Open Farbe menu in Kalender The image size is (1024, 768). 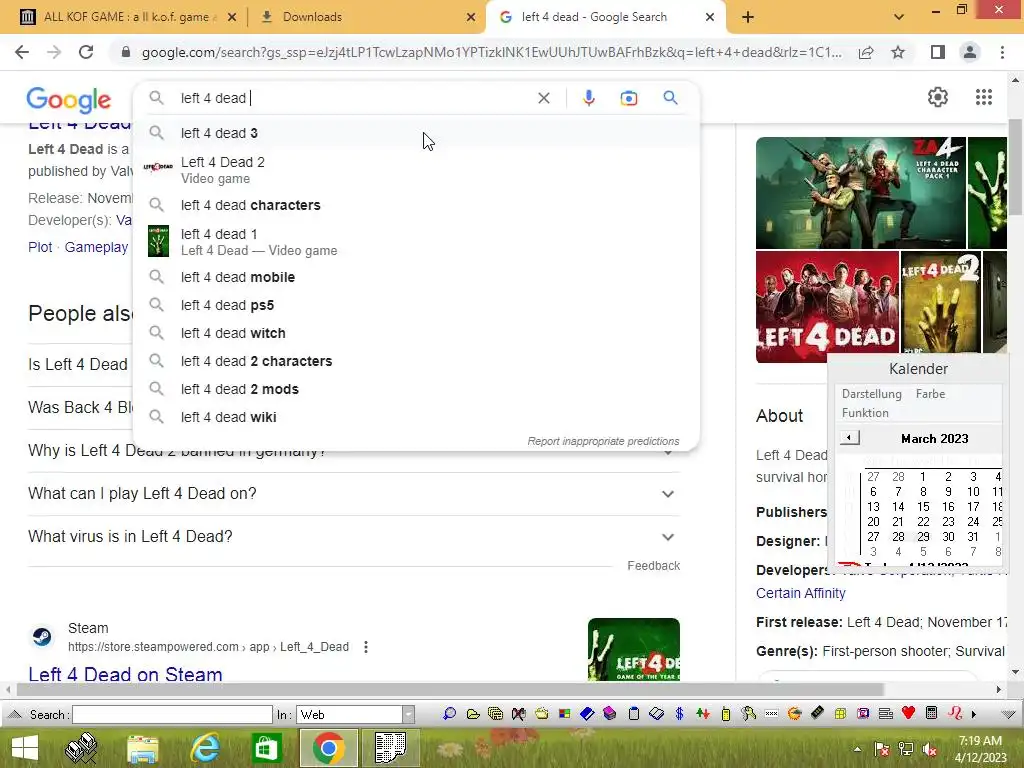click(930, 394)
